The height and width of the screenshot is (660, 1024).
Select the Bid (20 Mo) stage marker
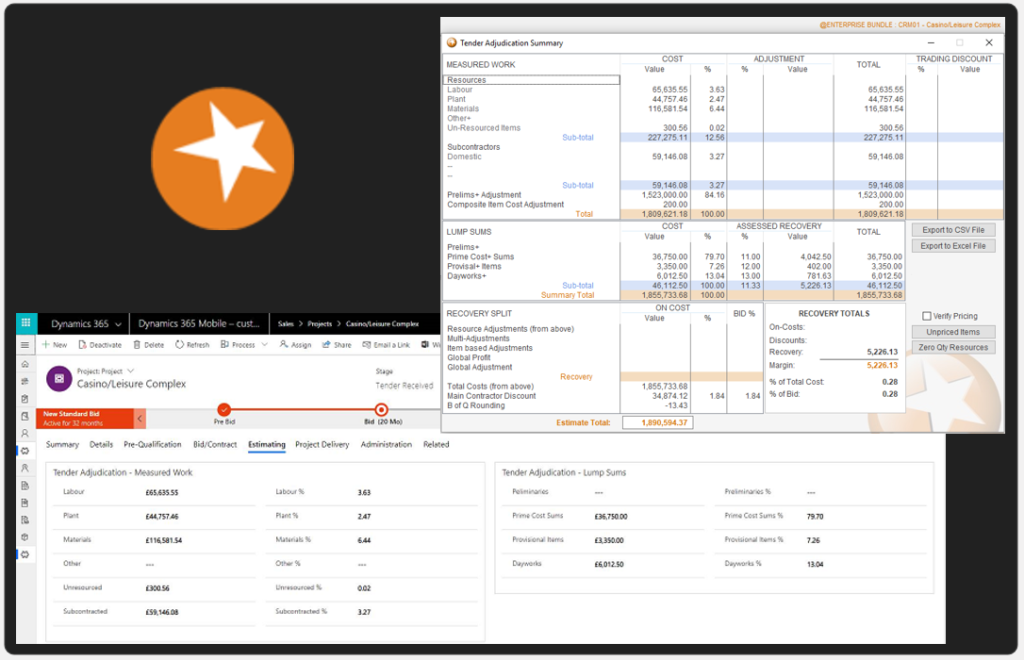tap(381, 410)
